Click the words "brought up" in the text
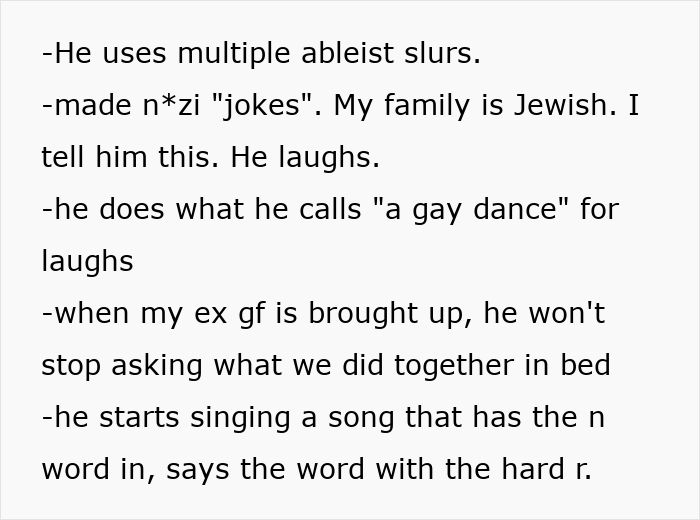 [x=390, y=313]
